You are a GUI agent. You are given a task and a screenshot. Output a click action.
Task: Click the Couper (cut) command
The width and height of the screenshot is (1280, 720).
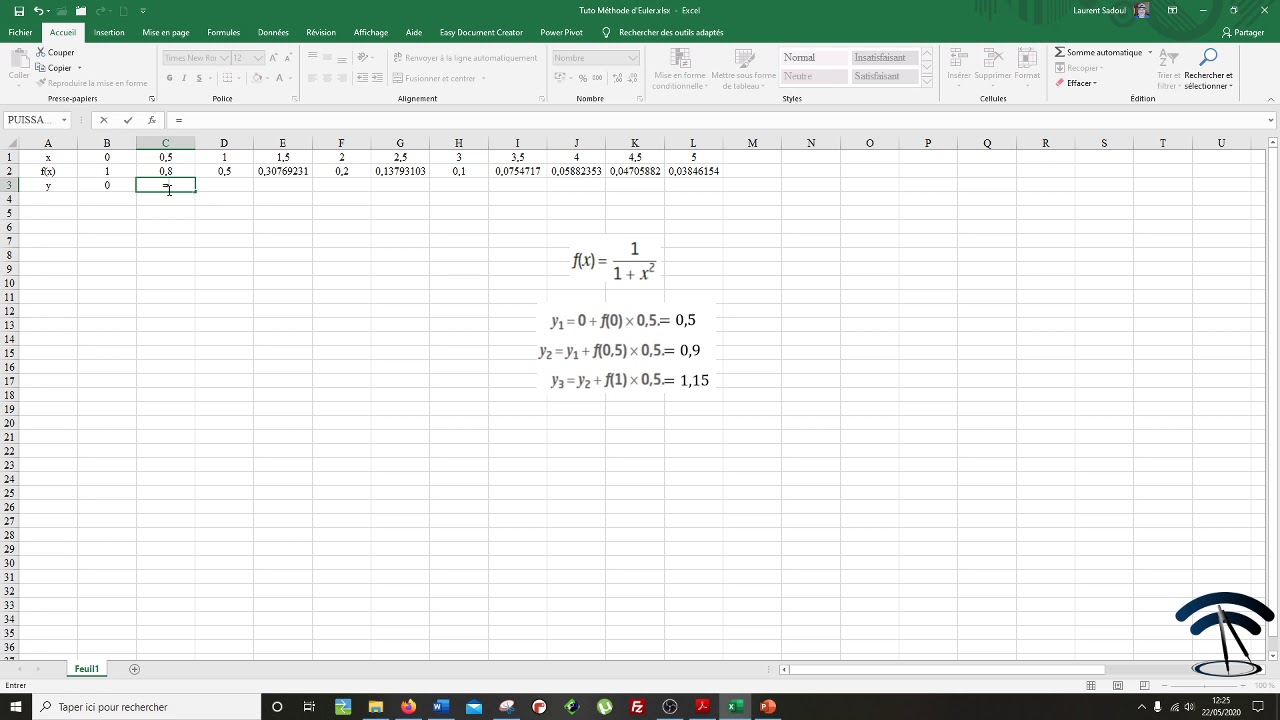(55, 52)
